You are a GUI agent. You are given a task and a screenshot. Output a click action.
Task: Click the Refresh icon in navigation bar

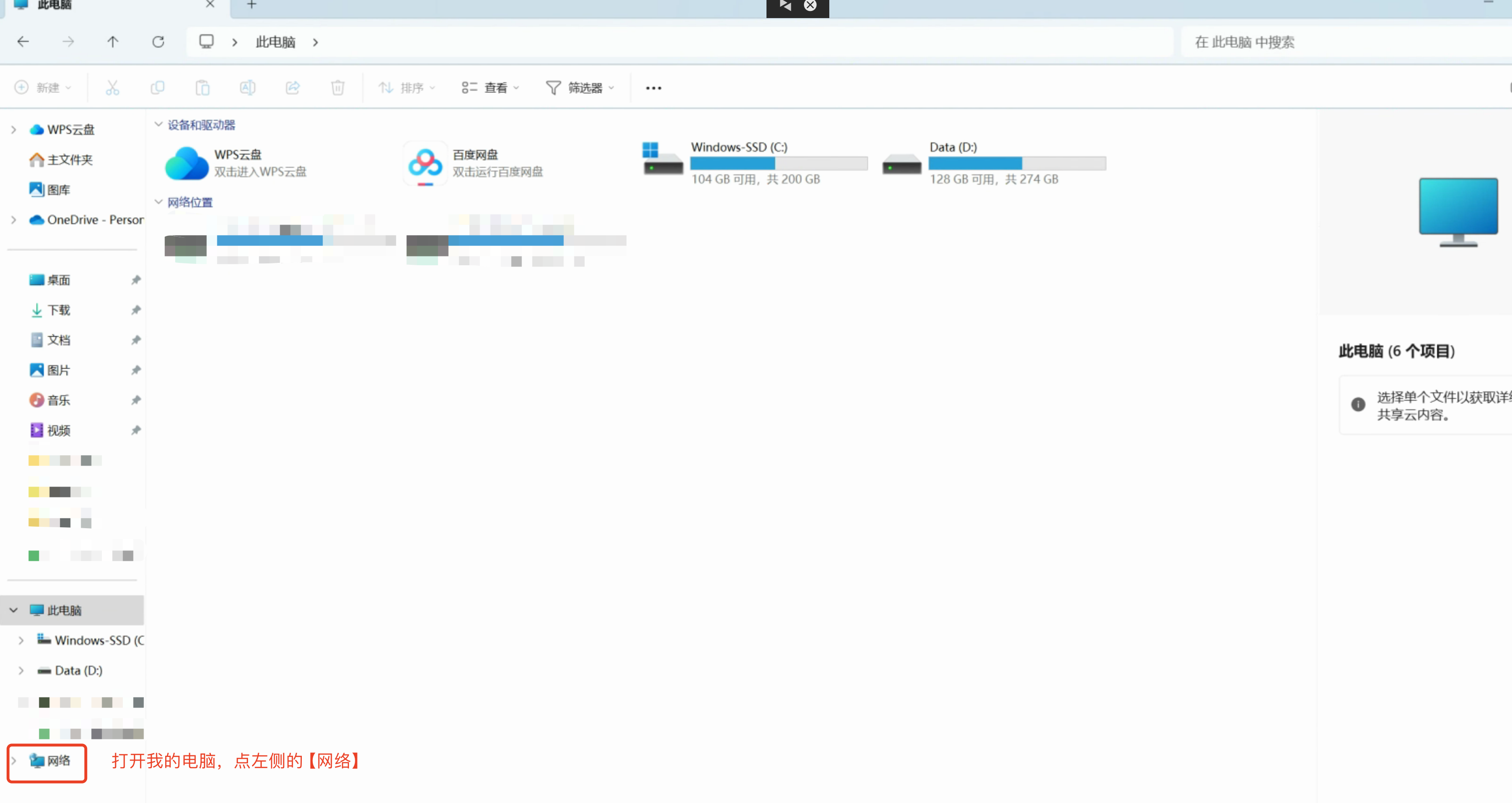tap(158, 41)
